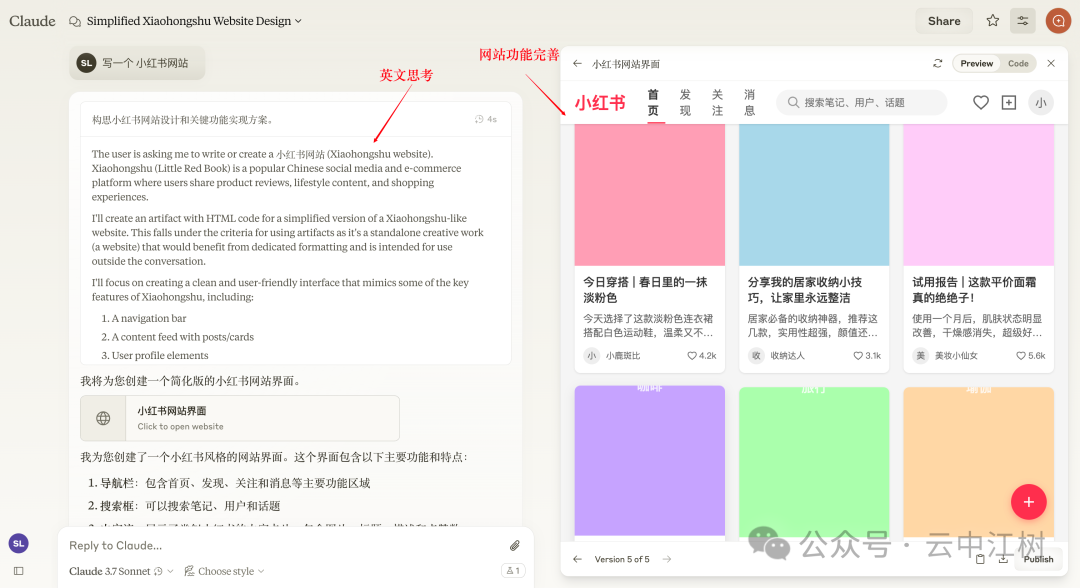Click the search box for 笔记、用户、话题

(x=861, y=103)
